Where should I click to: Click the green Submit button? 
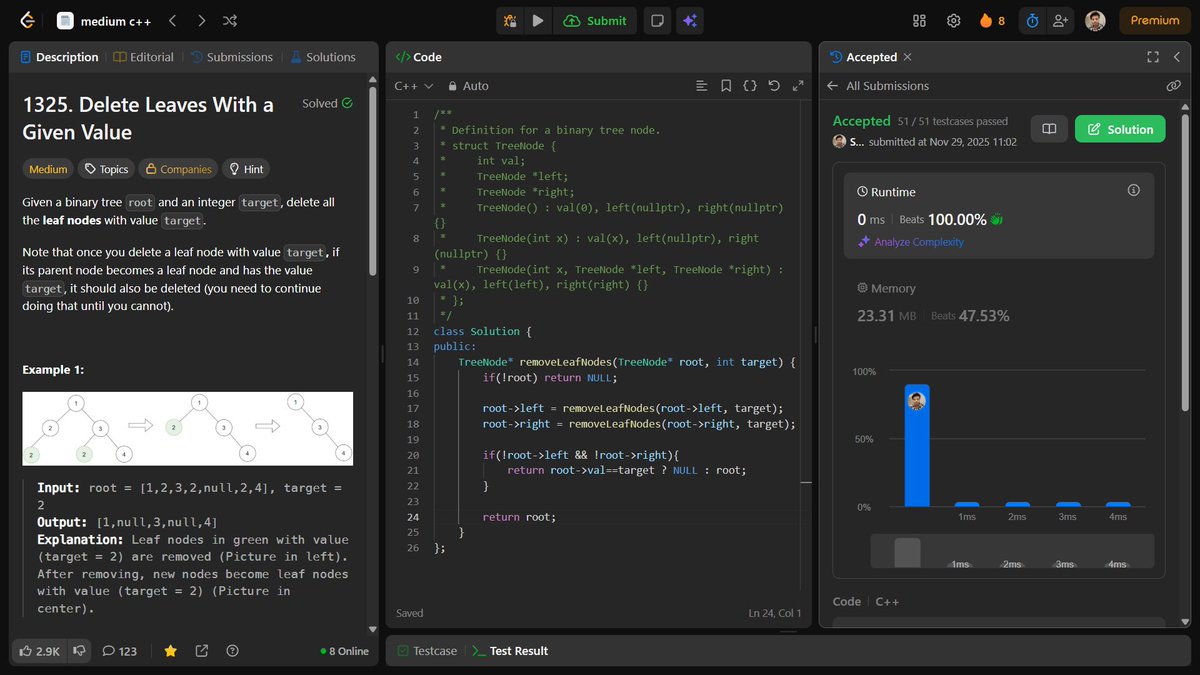[x=595, y=20]
